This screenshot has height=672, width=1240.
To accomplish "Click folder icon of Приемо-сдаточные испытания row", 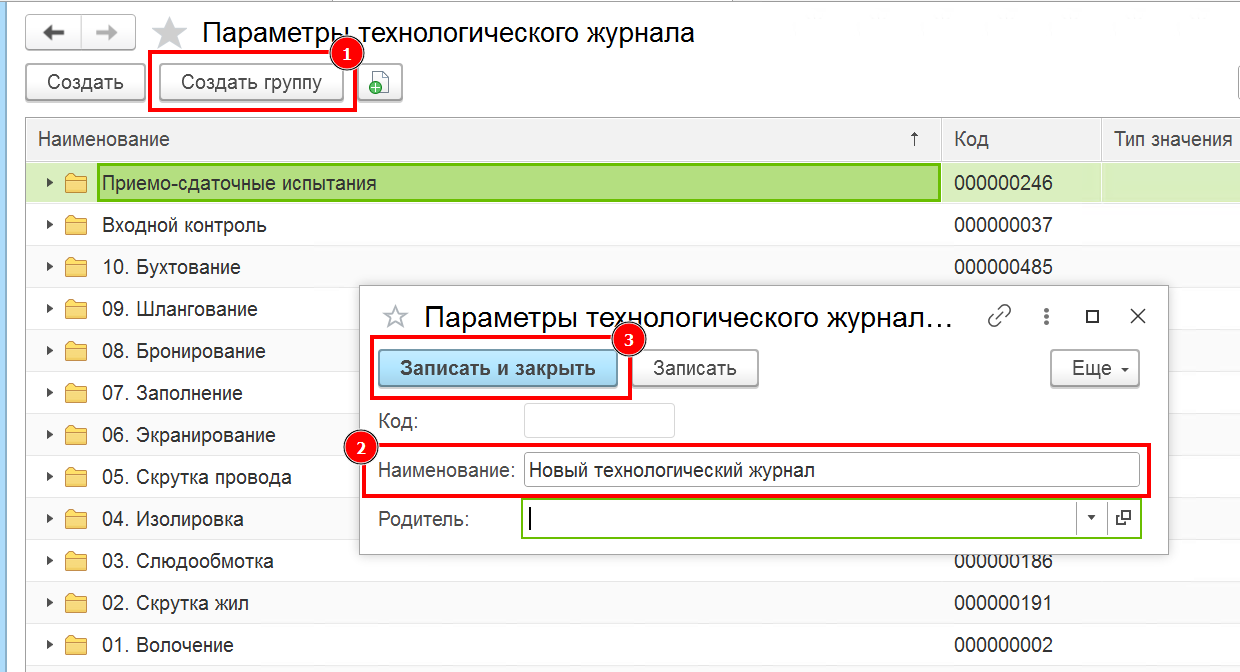I will [x=77, y=183].
